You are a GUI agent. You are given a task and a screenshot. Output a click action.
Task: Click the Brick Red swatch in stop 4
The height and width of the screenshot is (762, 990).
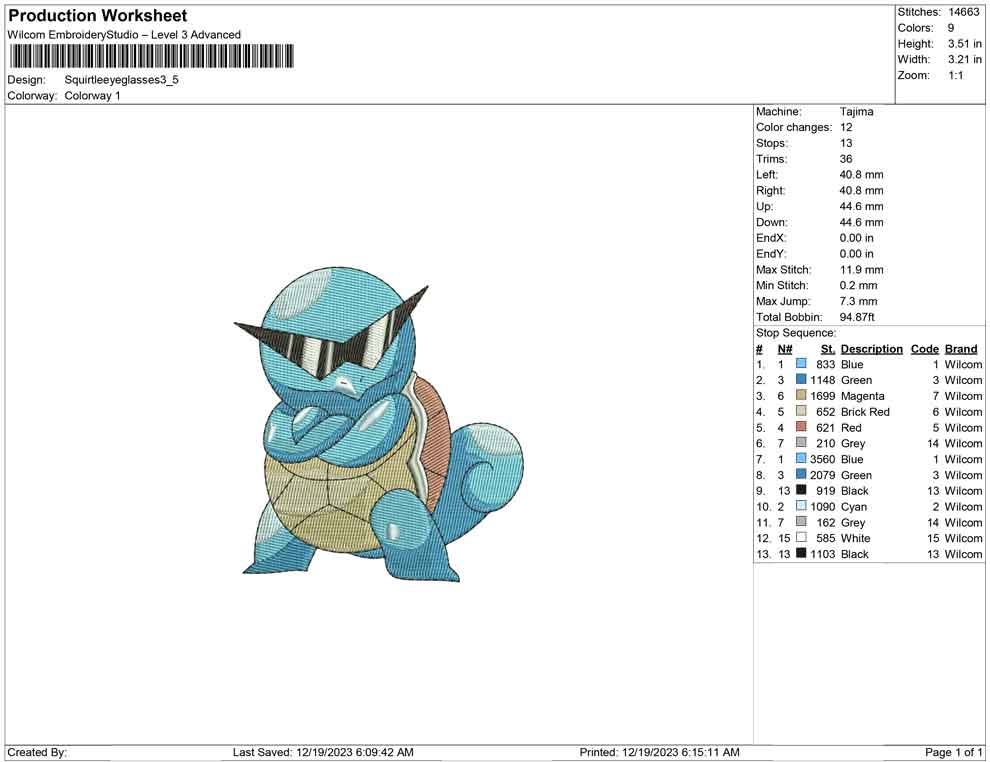tap(801, 412)
